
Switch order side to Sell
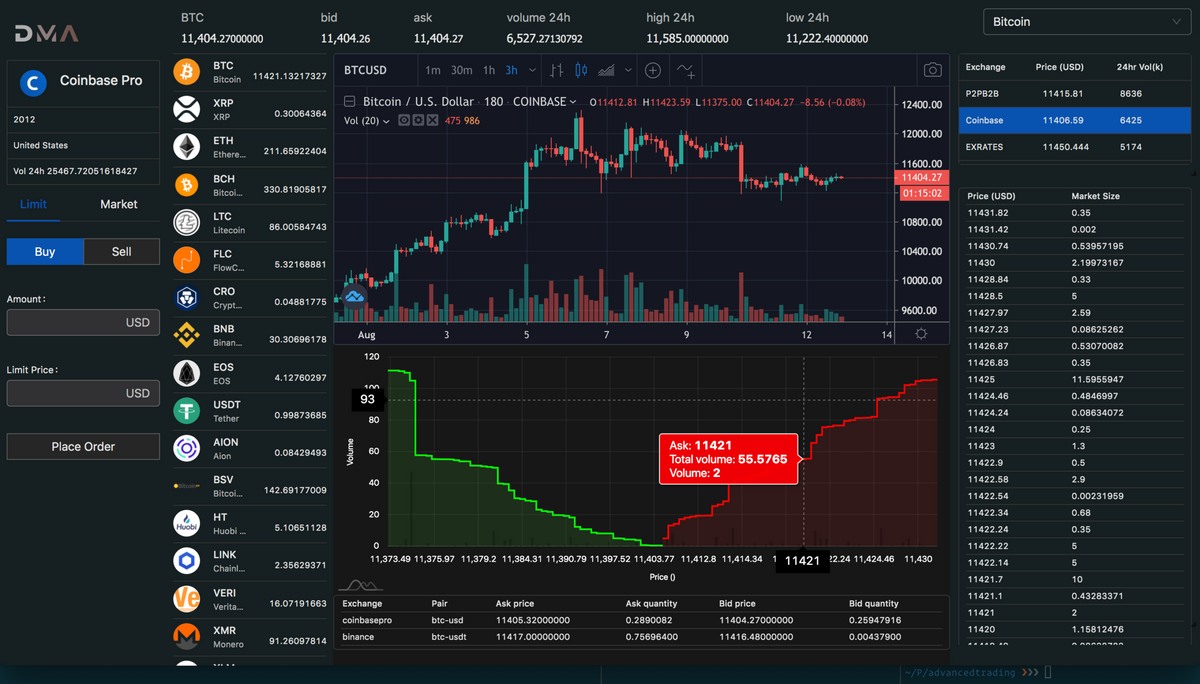click(x=121, y=252)
